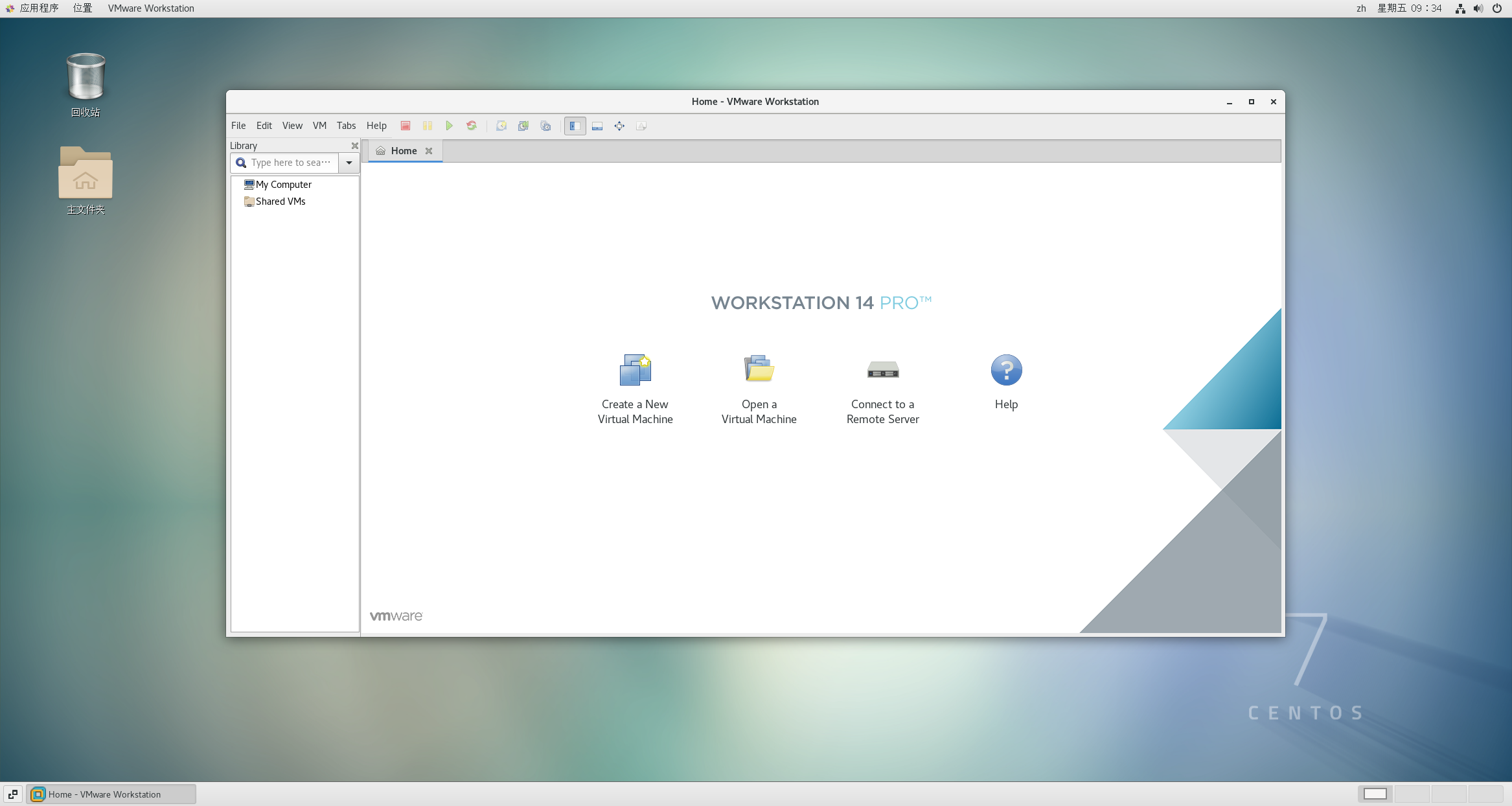Select the 主文件夹 home folder desktop icon
This screenshot has height=806, width=1512.
pos(86,180)
